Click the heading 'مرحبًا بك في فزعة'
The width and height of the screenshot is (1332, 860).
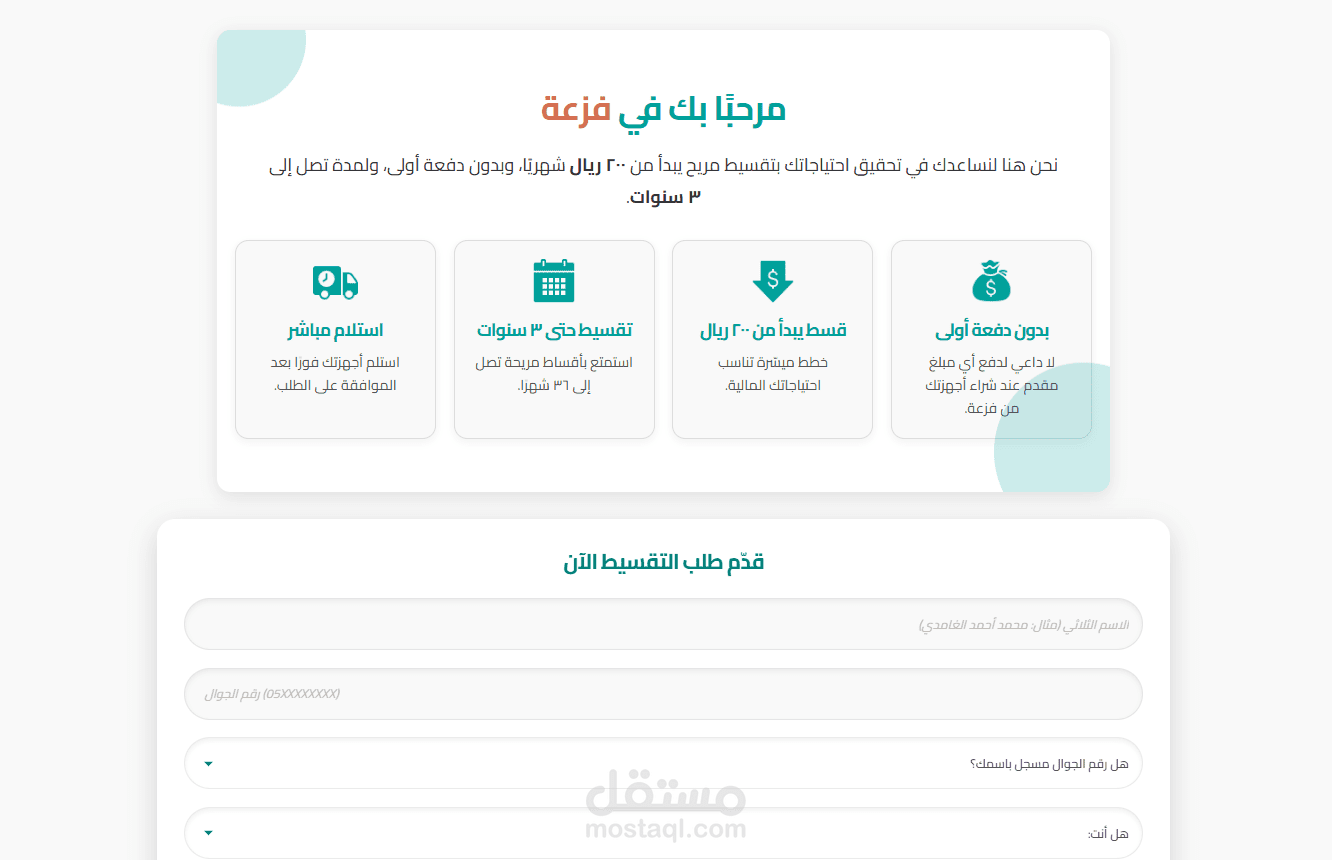coord(664,110)
